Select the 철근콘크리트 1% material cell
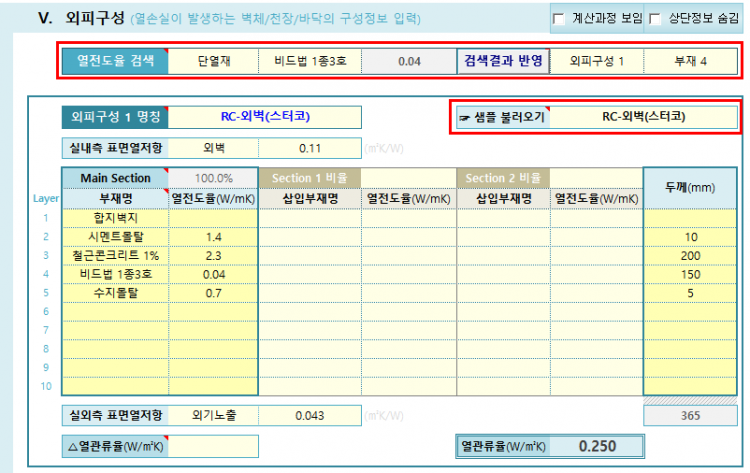The image size is (750, 473). point(115,255)
